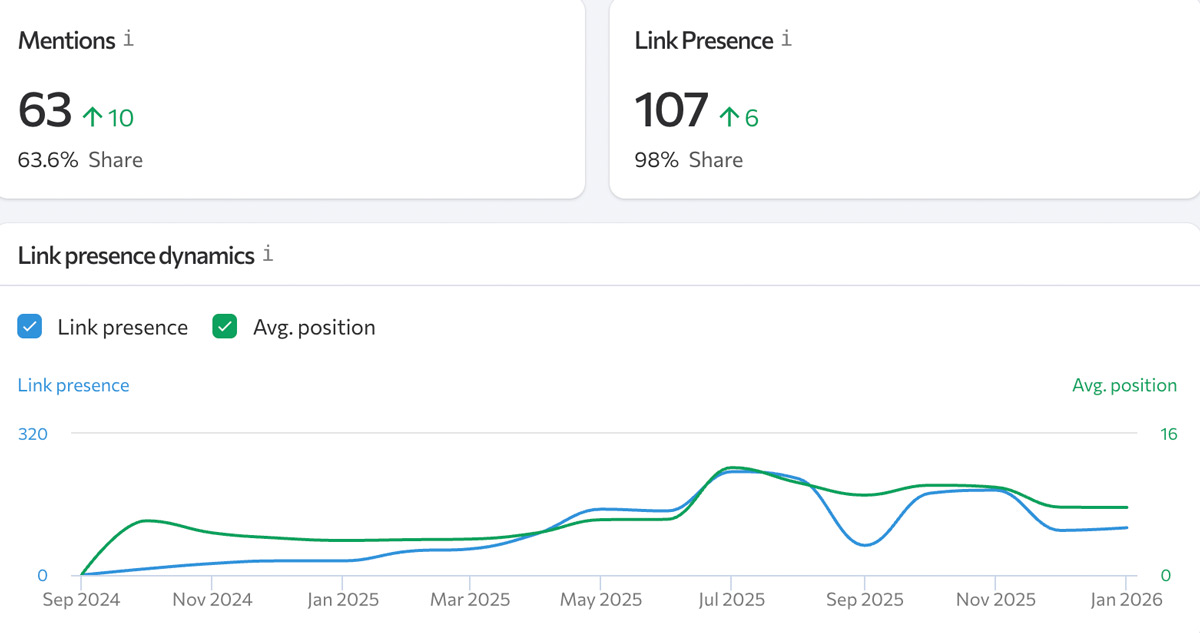The image size is (1200, 633).
Task: Click the 98% Share text
Action: coord(689,160)
